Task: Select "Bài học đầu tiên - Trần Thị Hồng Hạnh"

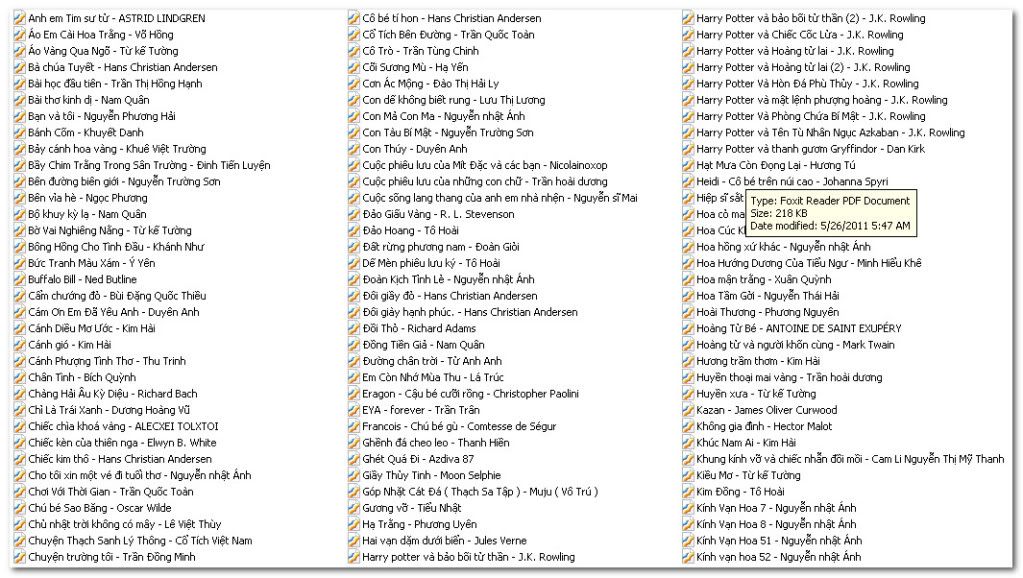Action: 115,84
